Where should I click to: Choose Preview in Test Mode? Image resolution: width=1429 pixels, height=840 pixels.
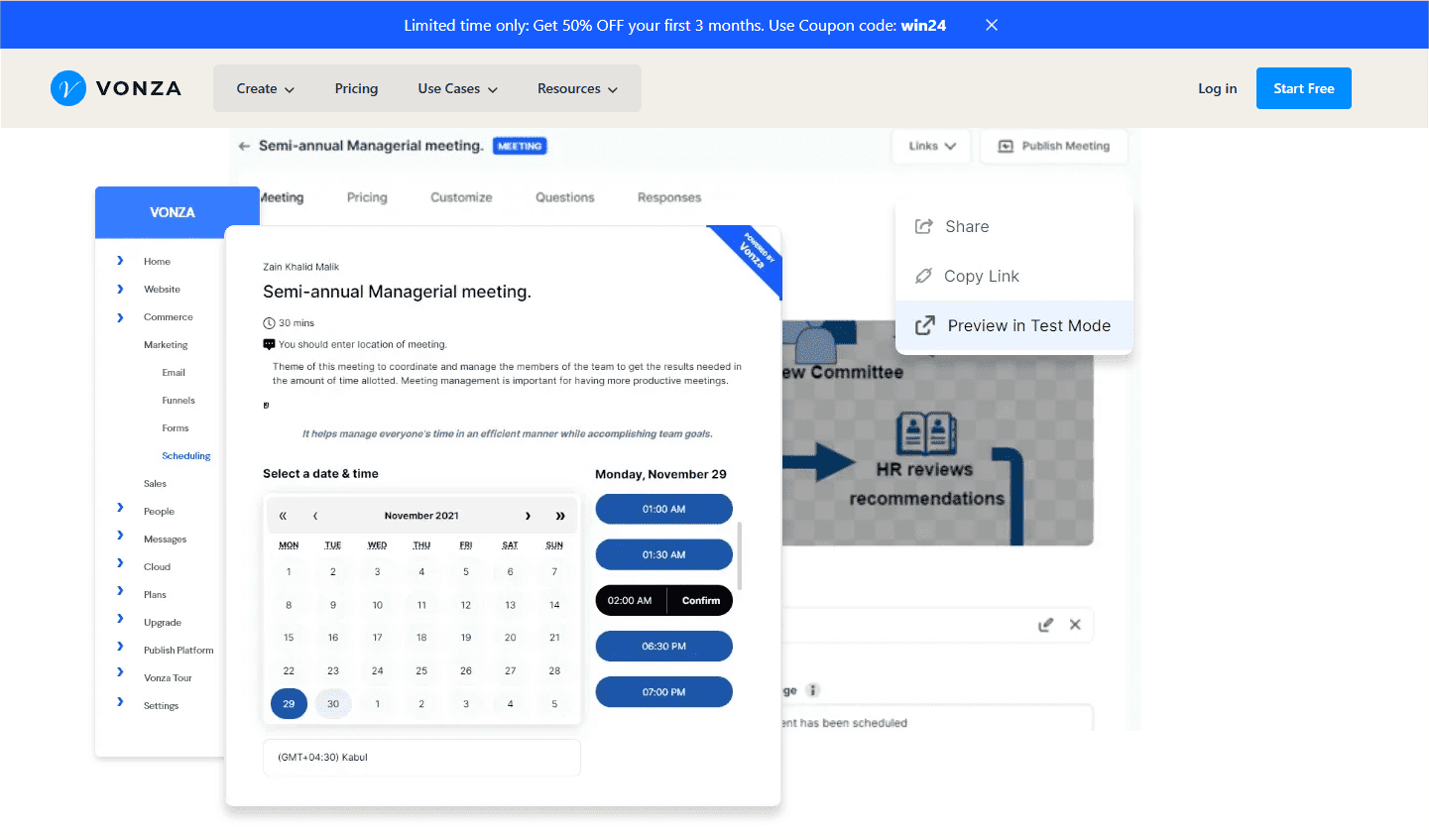(1013, 325)
